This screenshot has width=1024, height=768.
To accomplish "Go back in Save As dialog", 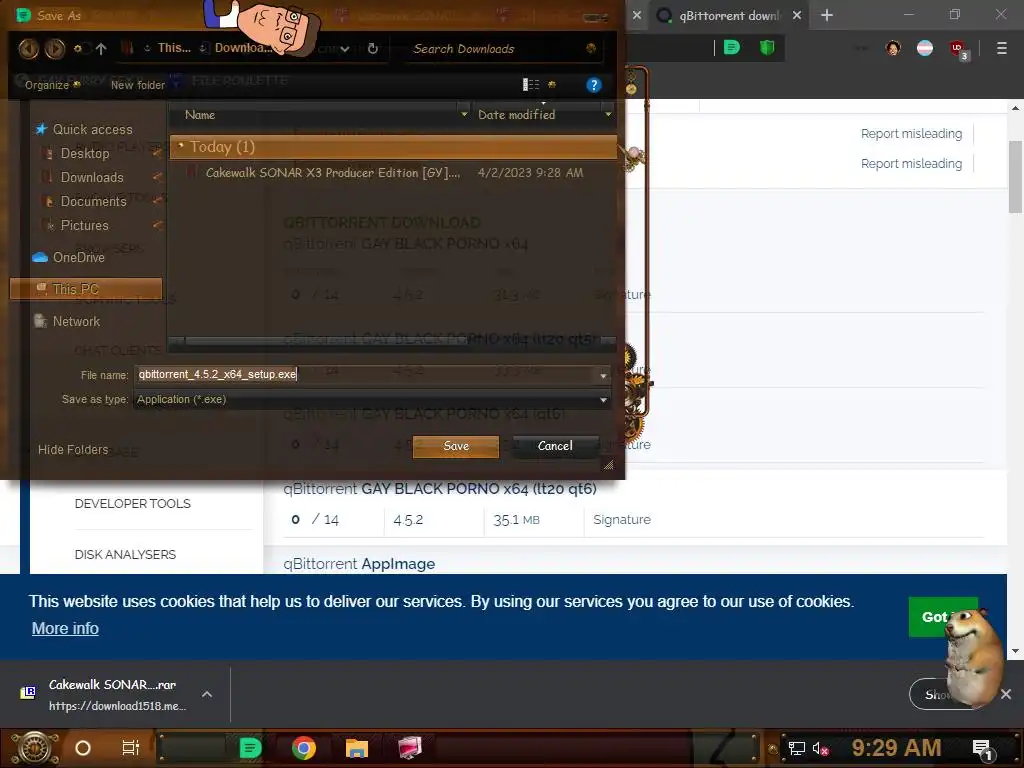I will click(28, 48).
